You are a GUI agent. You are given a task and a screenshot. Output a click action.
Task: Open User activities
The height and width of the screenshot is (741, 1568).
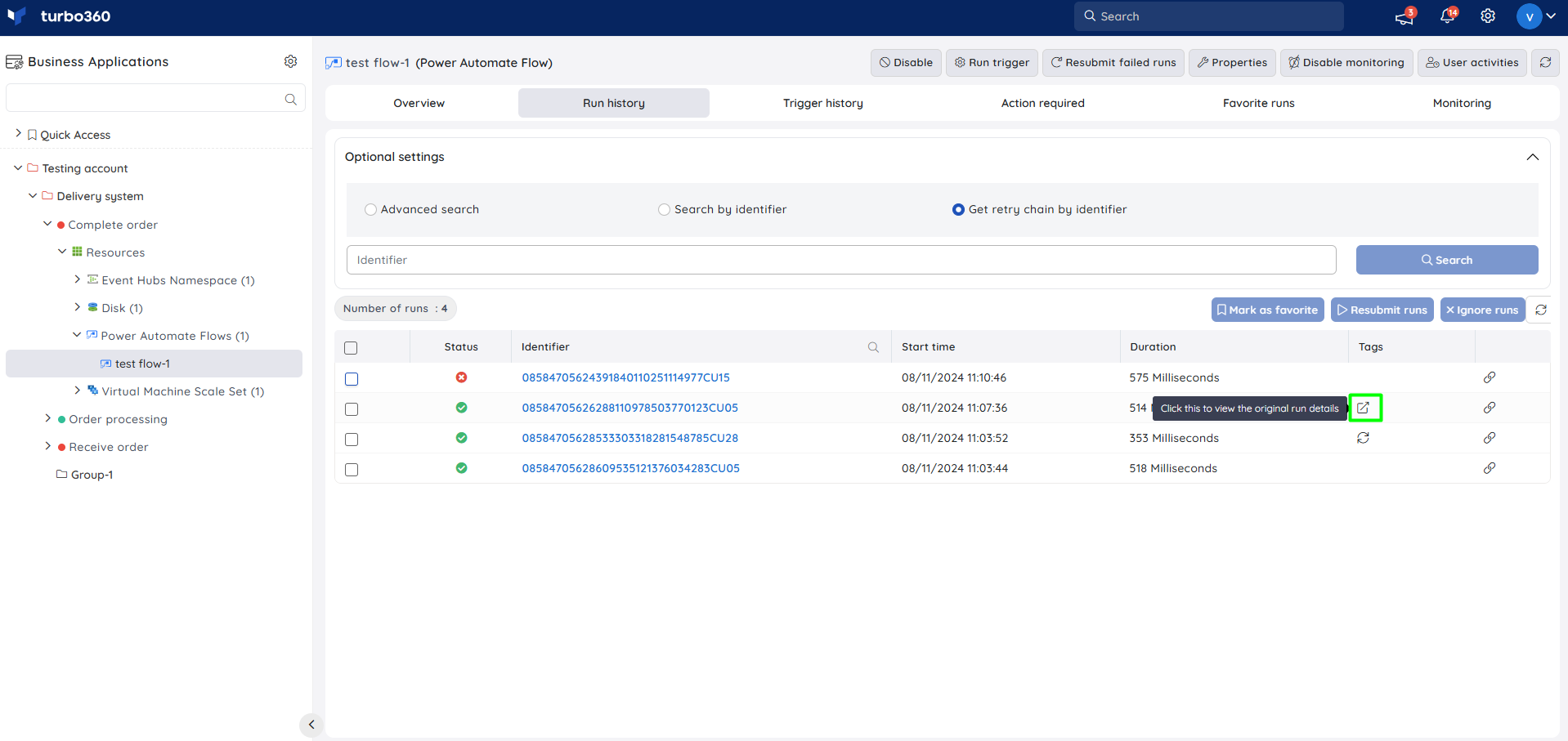pos(1472,62)
